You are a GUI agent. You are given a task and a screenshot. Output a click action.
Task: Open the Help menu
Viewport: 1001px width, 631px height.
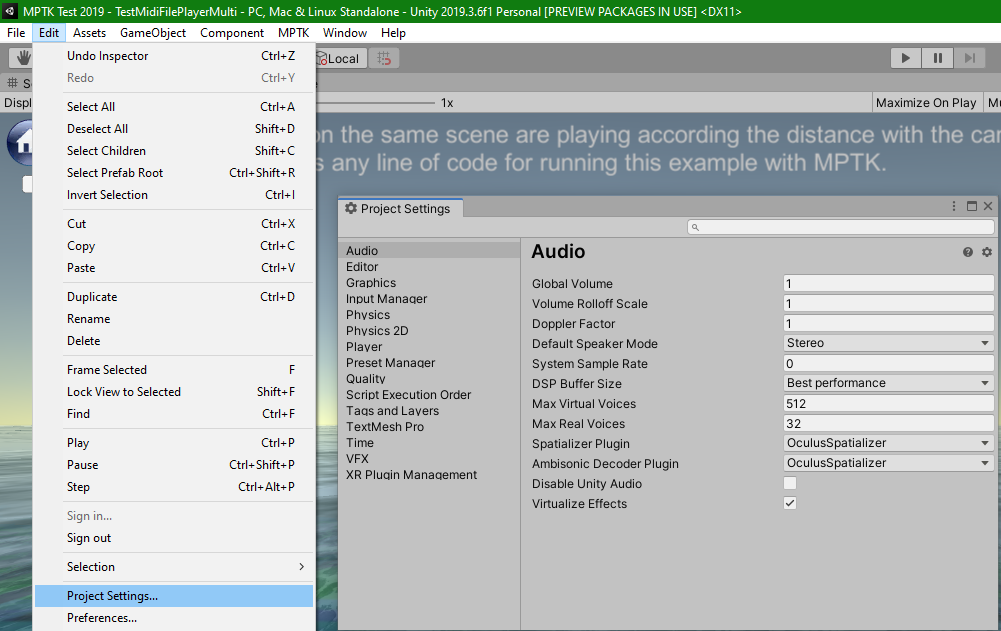click(393, 33)
